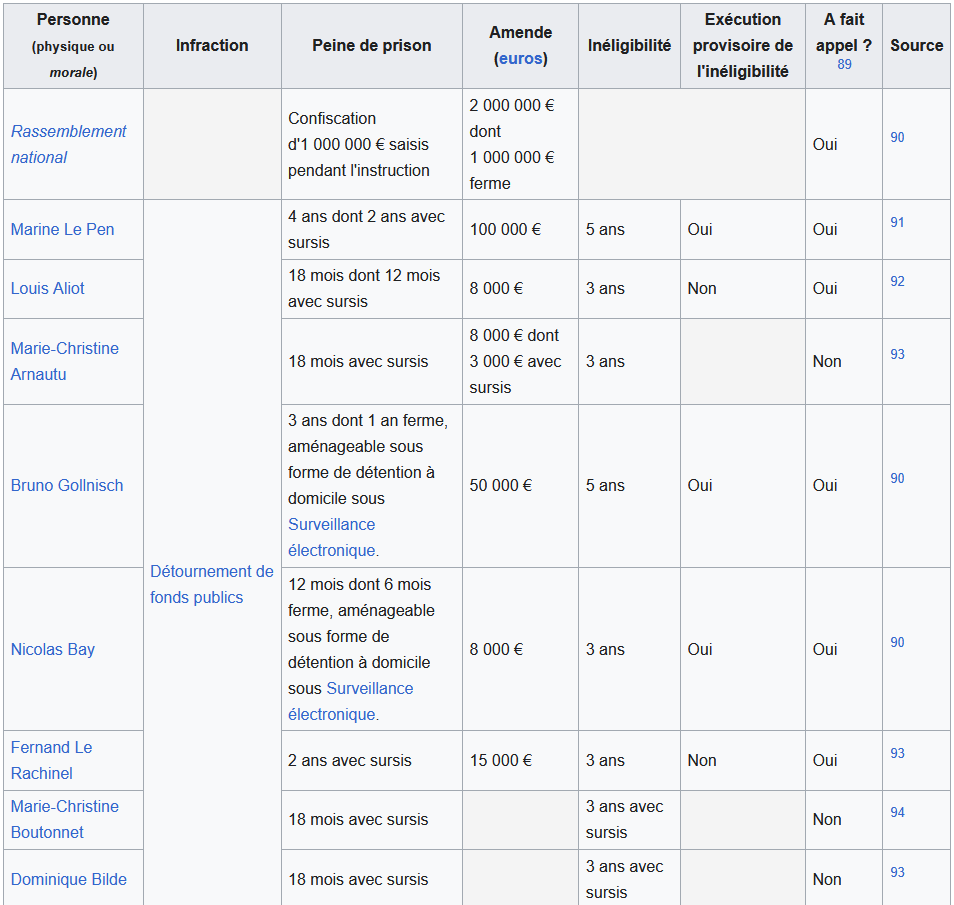The width and height of the screenshot is (954, 905).
Task: Select '18 mois avec sursis' in the Boutonnet row
Action: 372,820
